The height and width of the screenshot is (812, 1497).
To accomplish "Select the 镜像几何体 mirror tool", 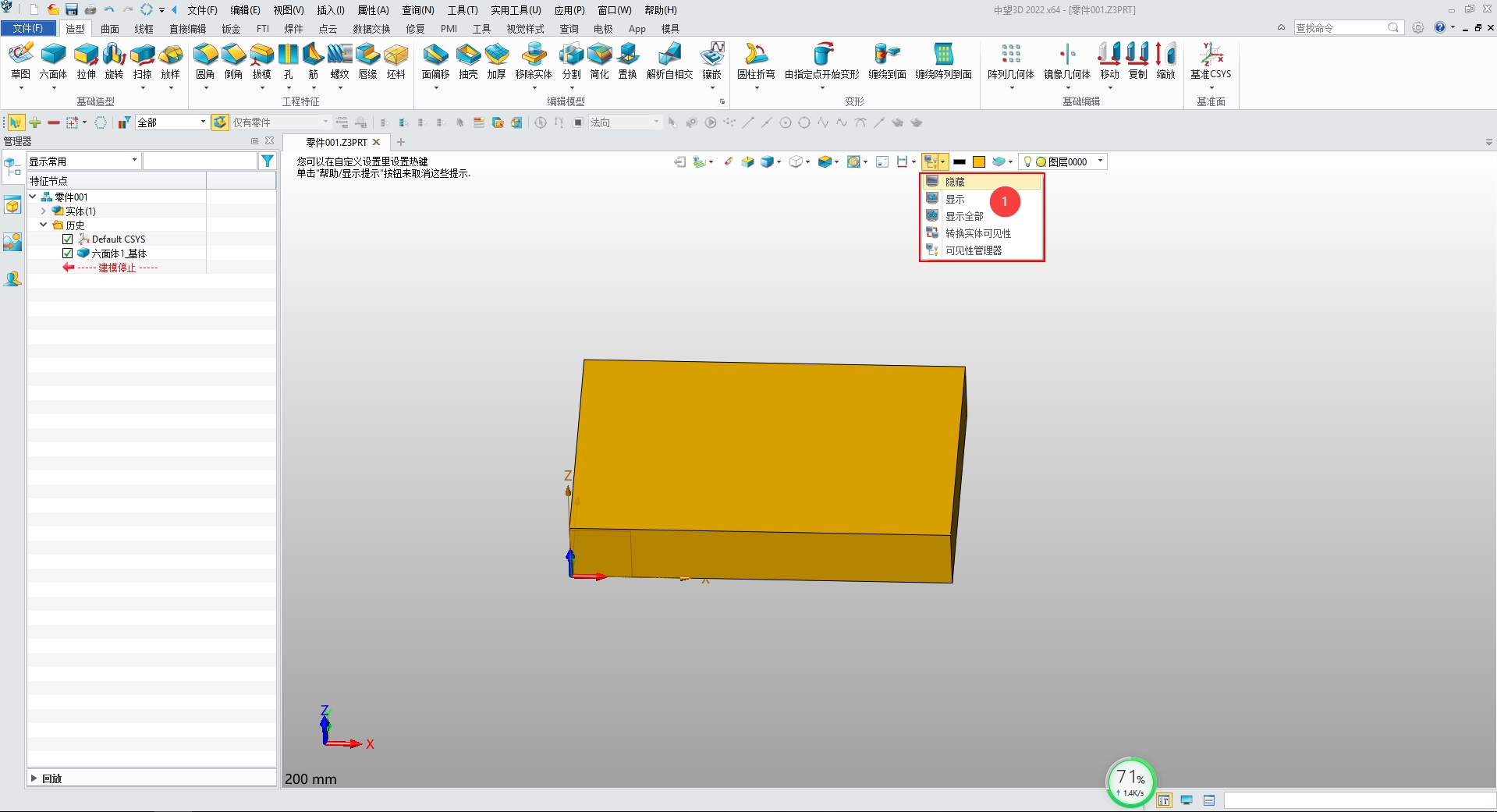I will click(1066, 62).
